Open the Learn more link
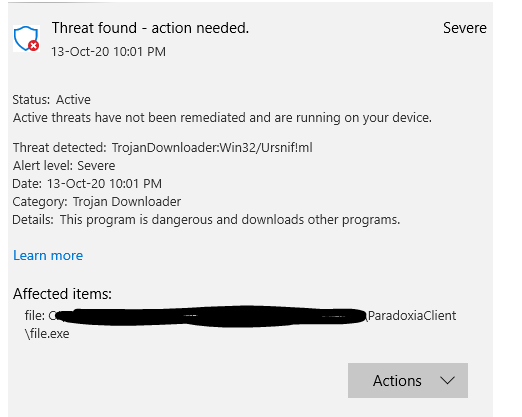Viewport: 522px width, 417px height. (x=48, y=255)
